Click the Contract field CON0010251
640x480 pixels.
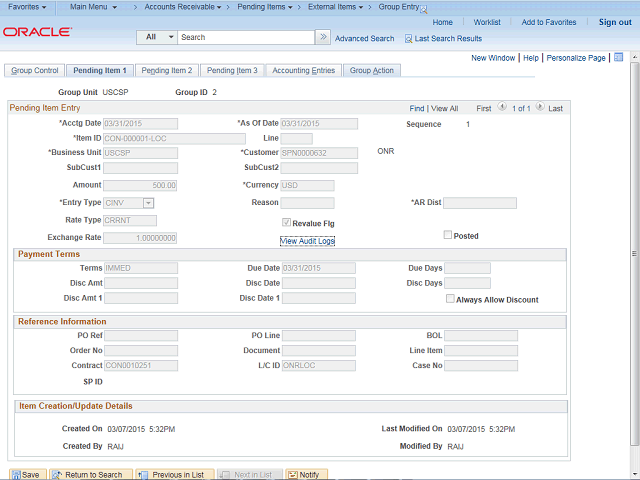pos(141,365)
